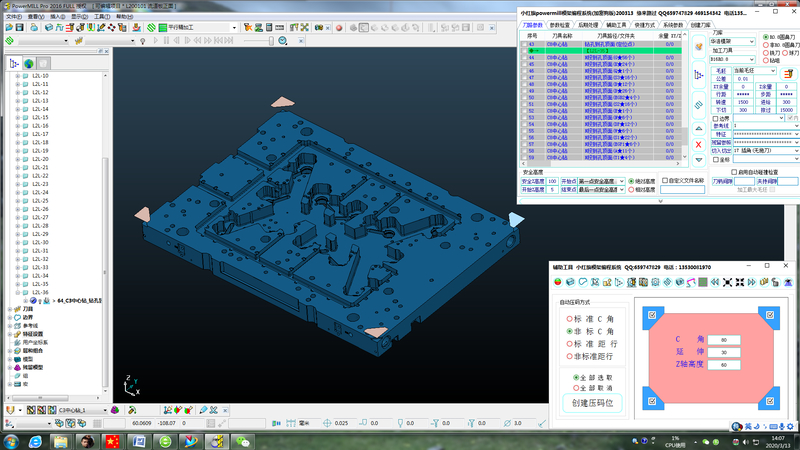Enable 启用自动碰撞检查 checkbox
The image size is (800, 450).
pyautogui.click(x=734, y=172)
